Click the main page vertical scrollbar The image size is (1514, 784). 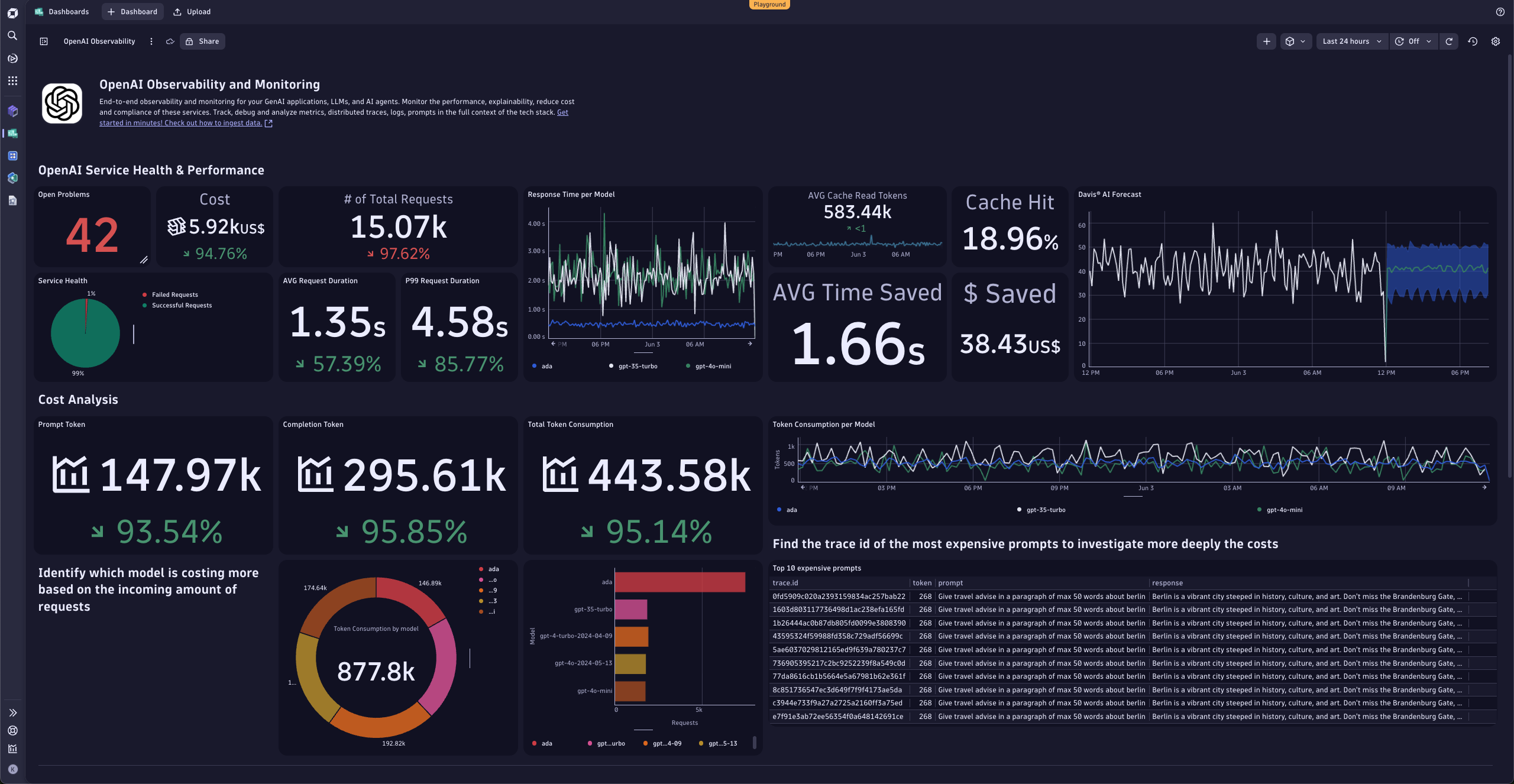click(x=1510, y=266)
